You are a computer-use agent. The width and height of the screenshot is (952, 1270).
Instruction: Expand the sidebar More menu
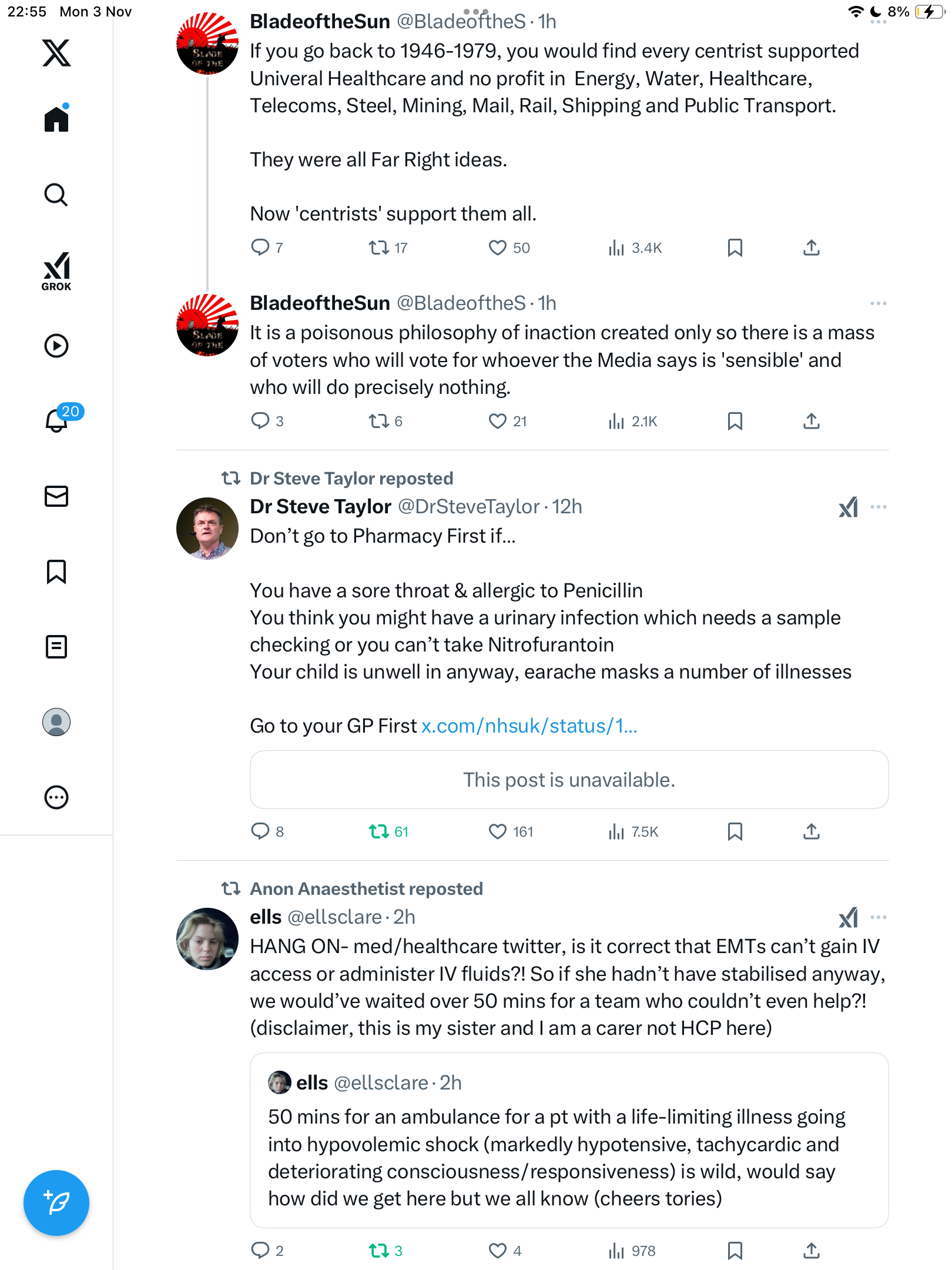pyautogui.click(x=56, y=797)
